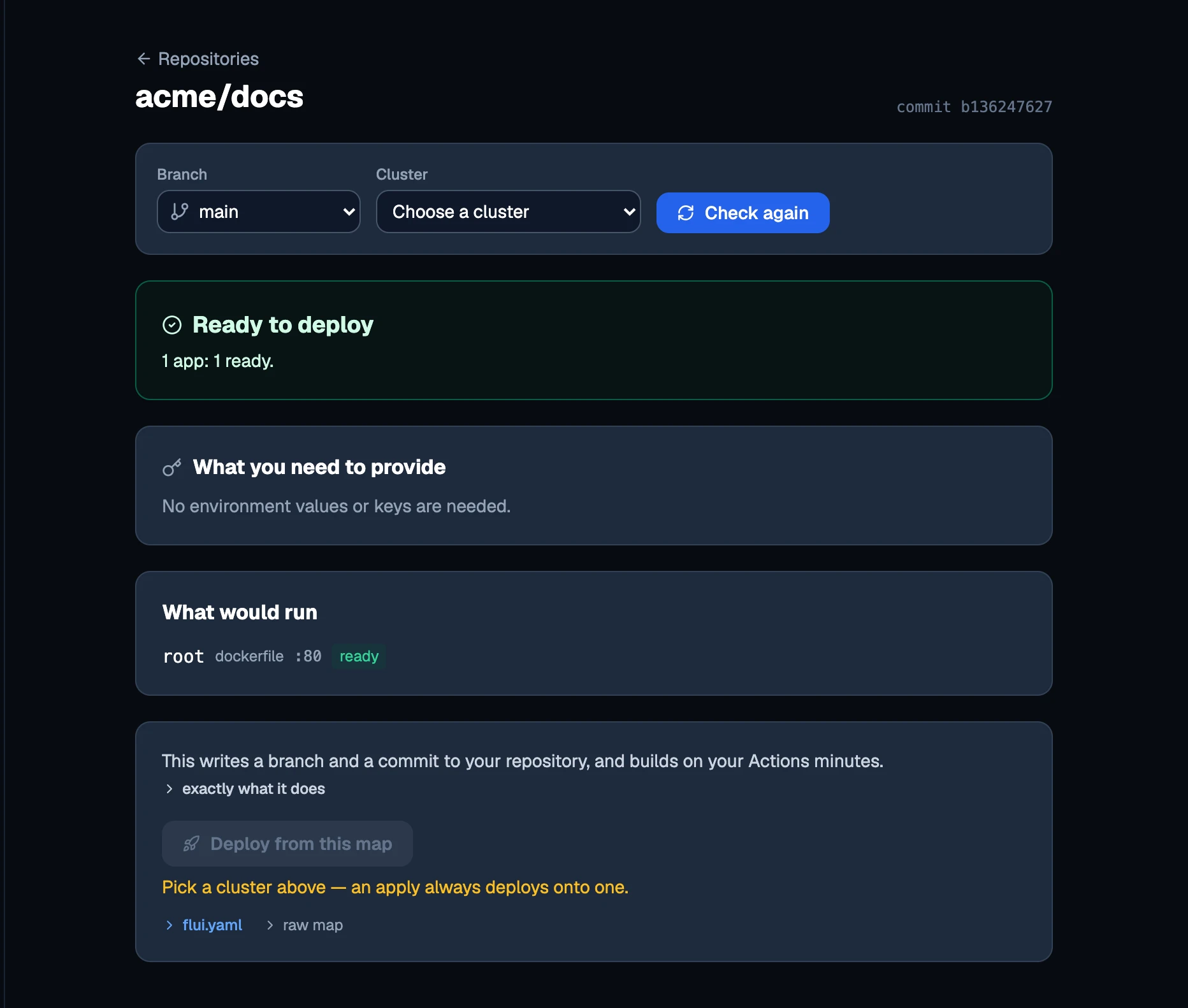Click the rocket icon on Deploy button
Image resolution: width=1188 pixels, height=1008 pixels.
(191, 844)
